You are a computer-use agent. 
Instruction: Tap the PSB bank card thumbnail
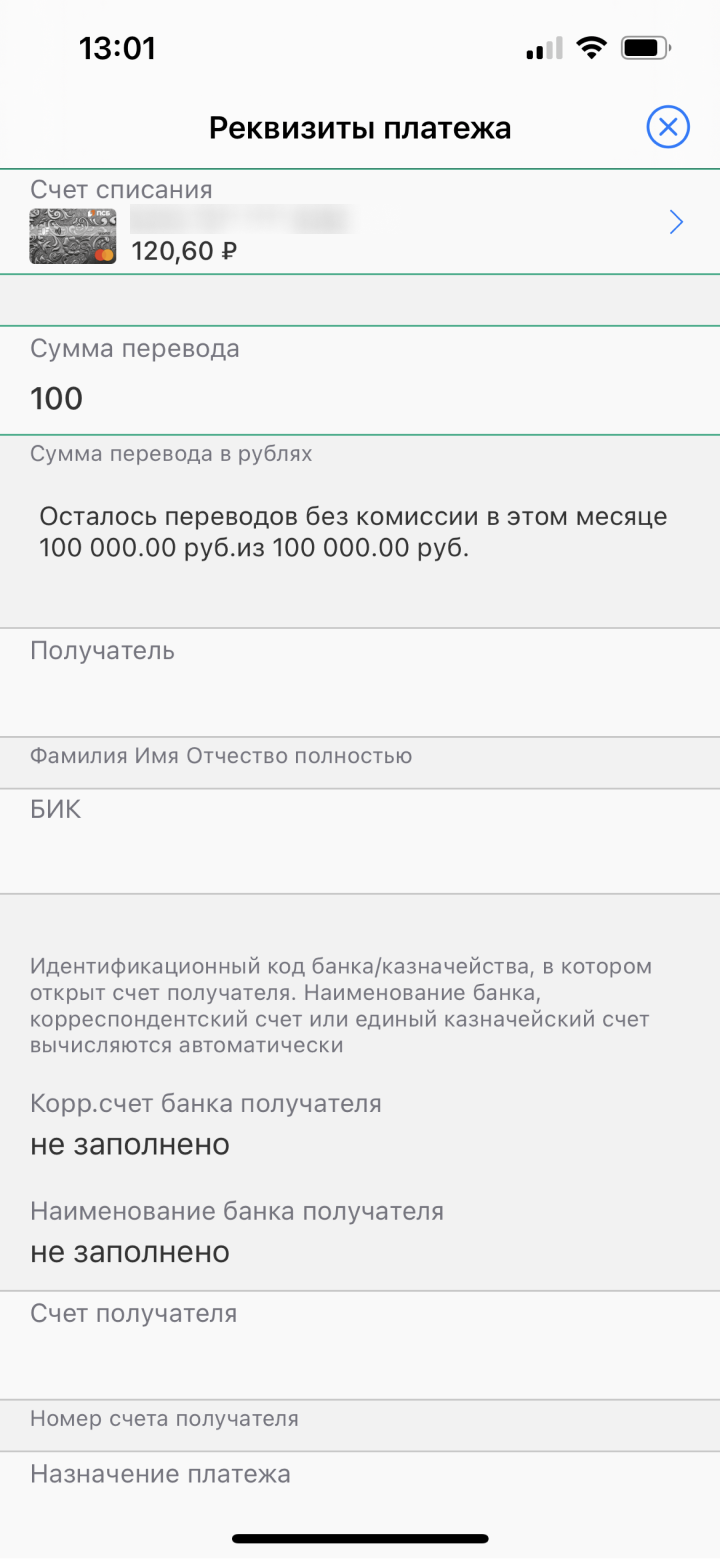(x=73, y=236)
